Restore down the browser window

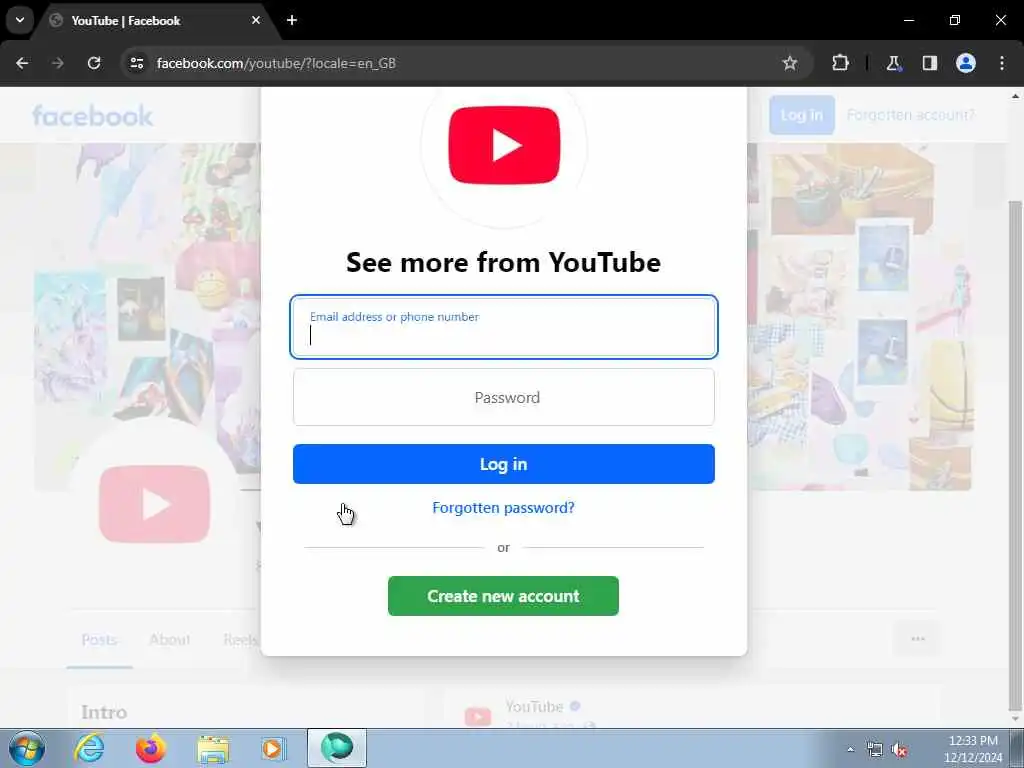pos(955,20)
